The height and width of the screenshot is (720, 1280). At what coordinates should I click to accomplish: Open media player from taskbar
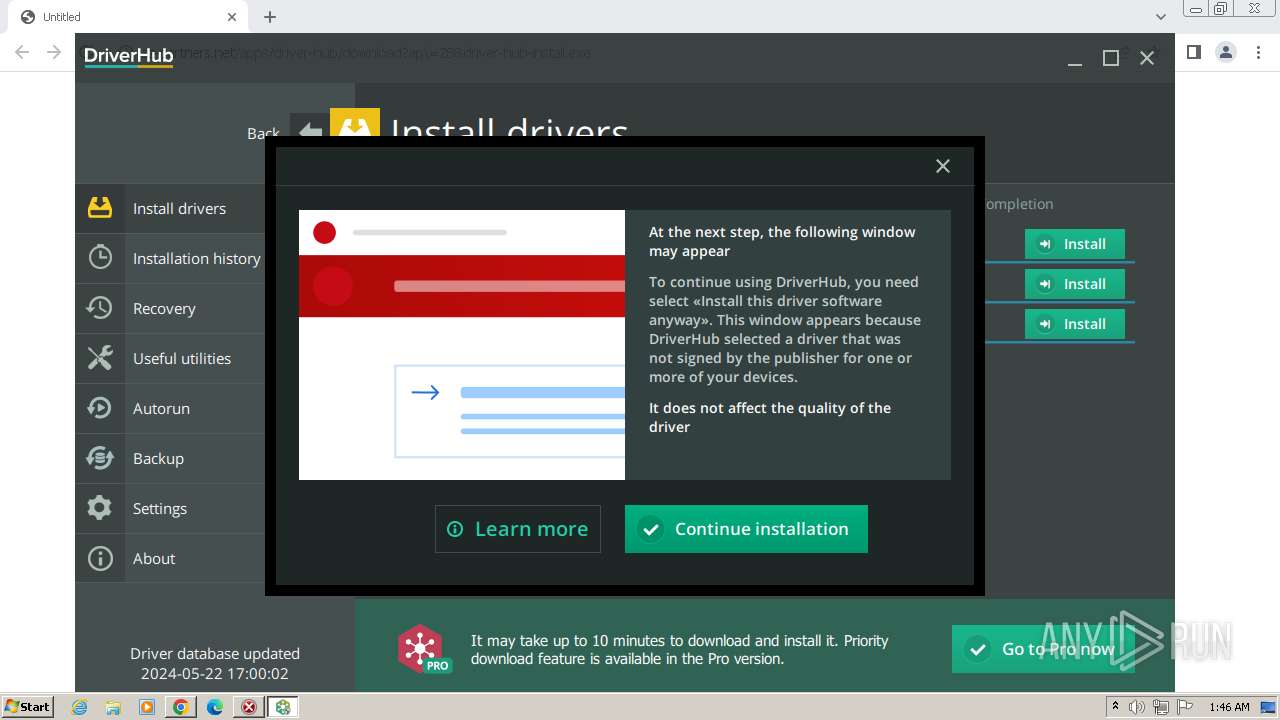click(147, 707)
